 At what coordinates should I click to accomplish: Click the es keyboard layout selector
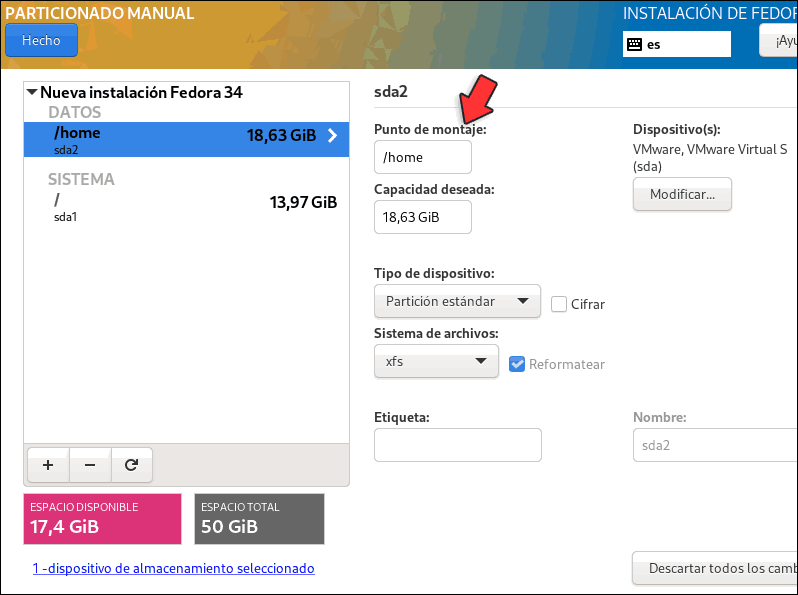676,44
